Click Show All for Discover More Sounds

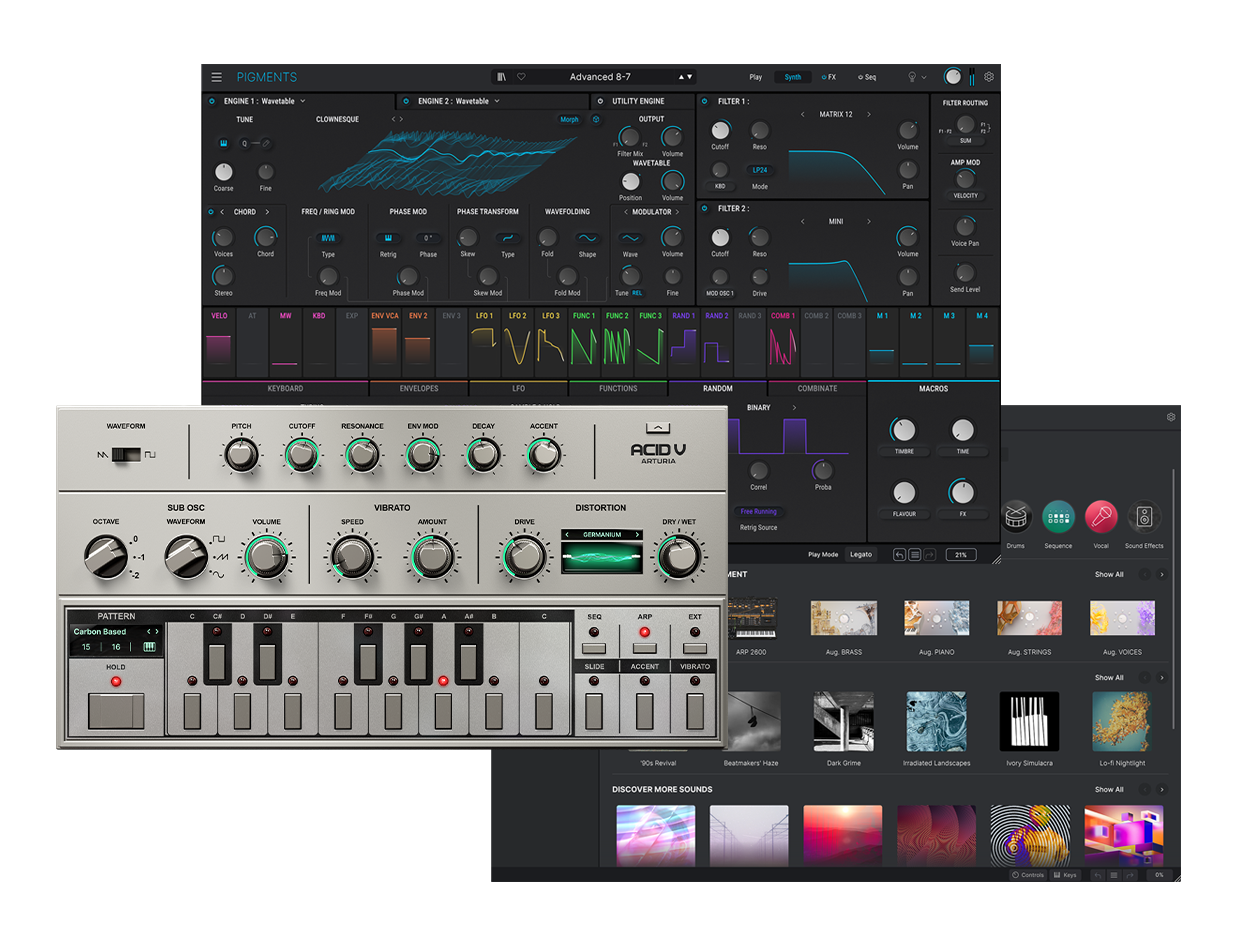click(x=1109, y=789)
